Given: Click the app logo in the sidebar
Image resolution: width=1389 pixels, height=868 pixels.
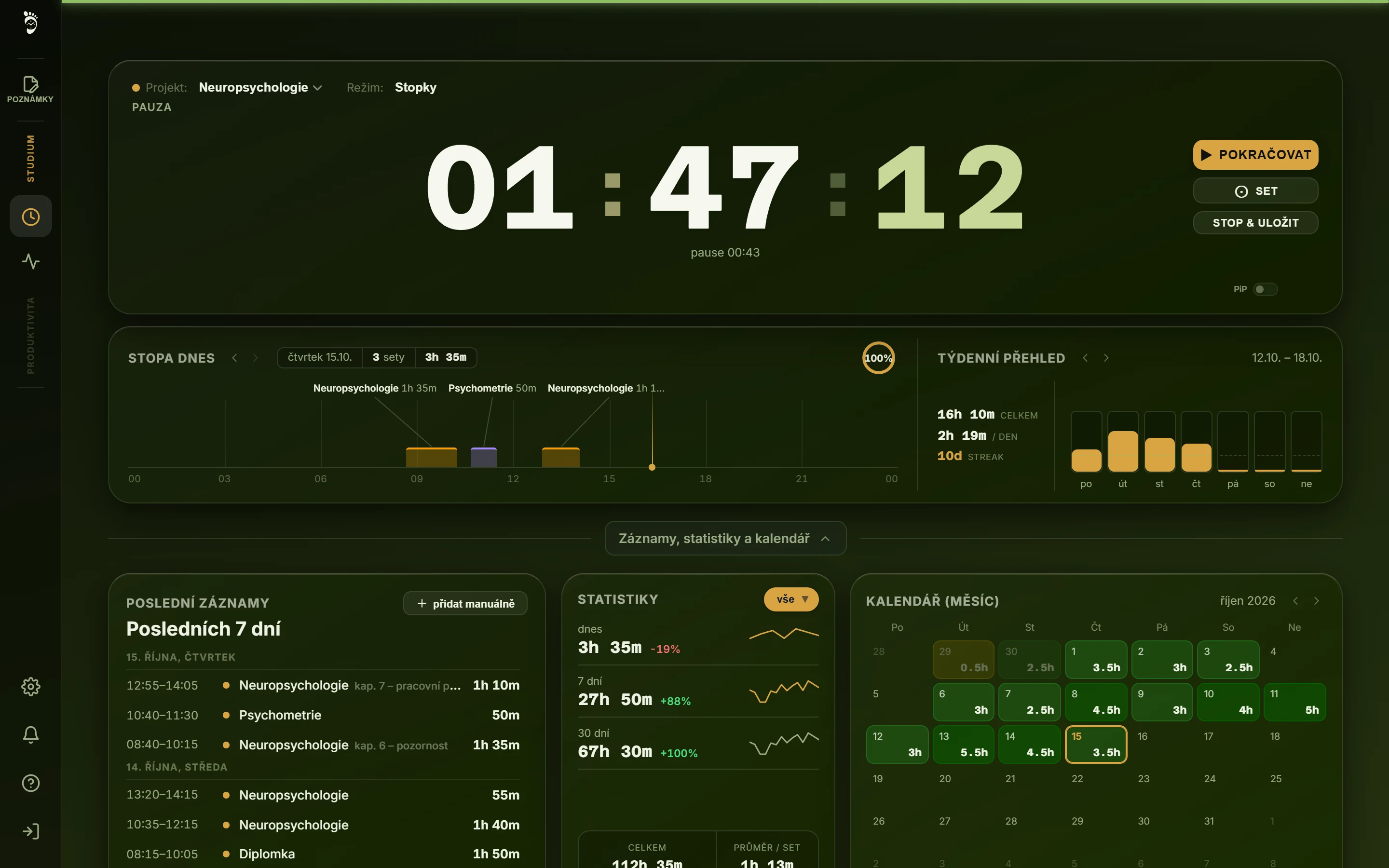Looking at the screenshot, I should [30, 23].
